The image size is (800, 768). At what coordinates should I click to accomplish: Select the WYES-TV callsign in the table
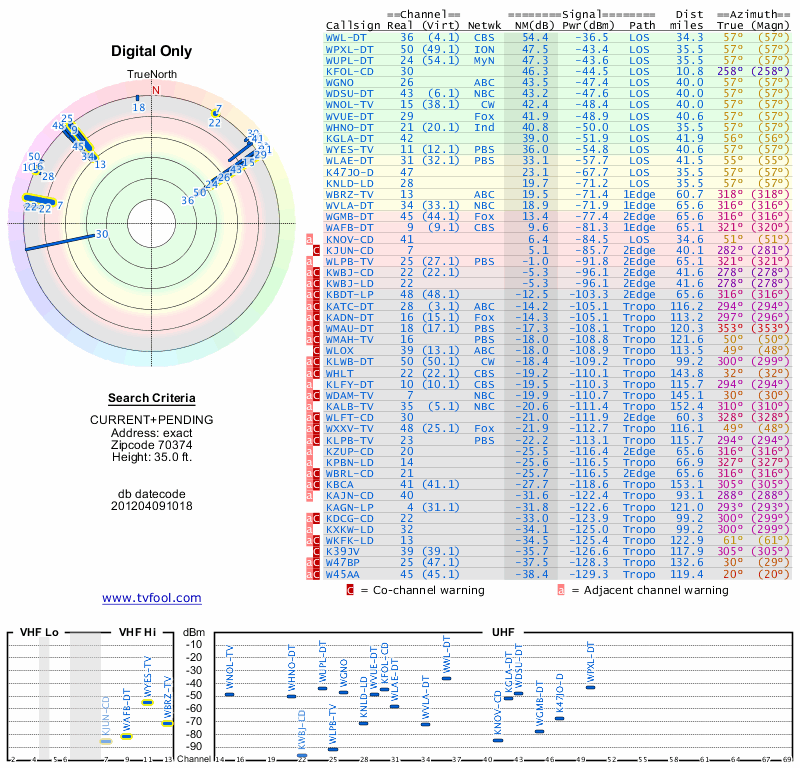349,150
